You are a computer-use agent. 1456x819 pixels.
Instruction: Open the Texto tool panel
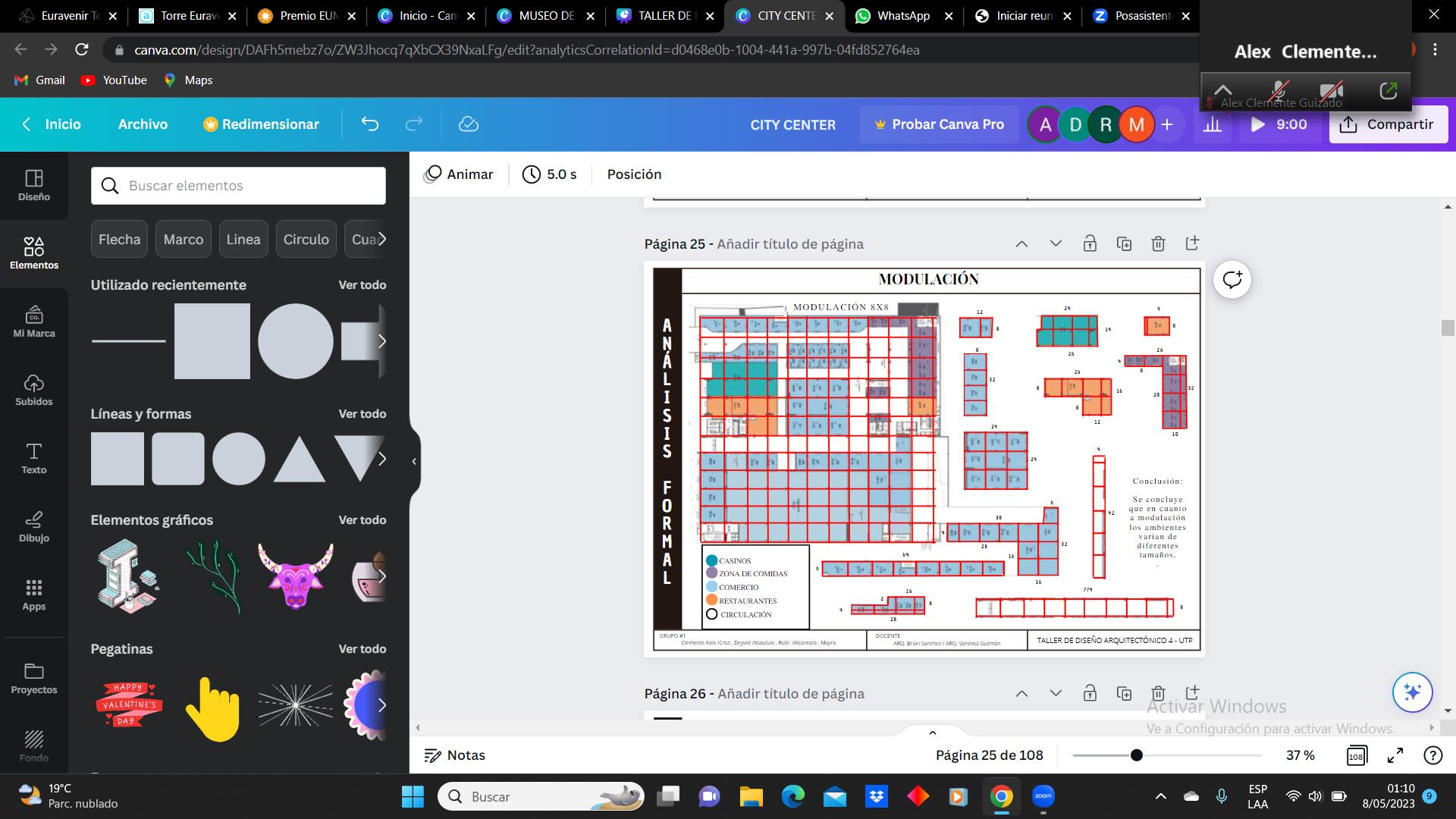pos(33,458)
